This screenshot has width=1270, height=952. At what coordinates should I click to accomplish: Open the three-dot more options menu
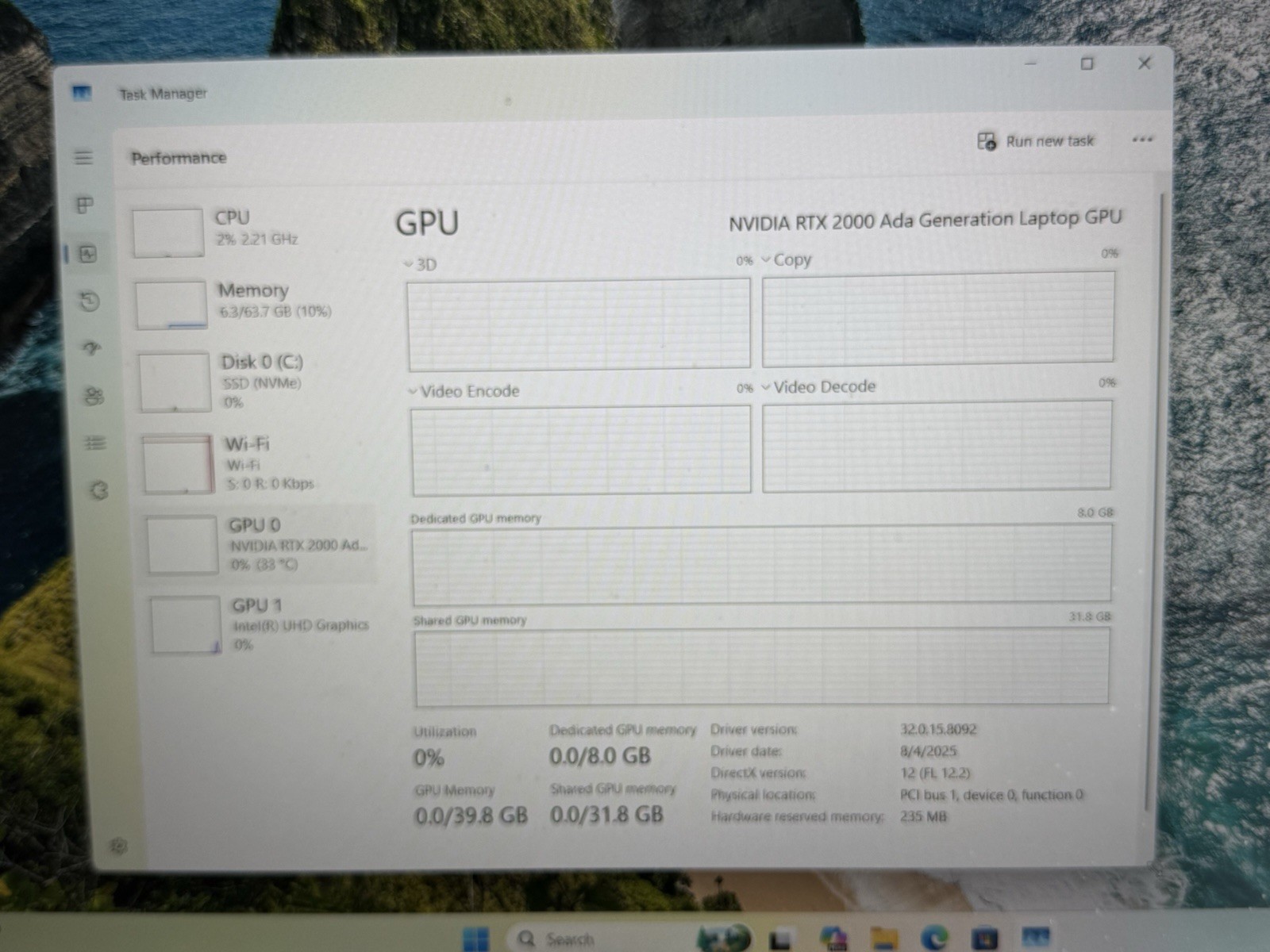point(1142,140)
